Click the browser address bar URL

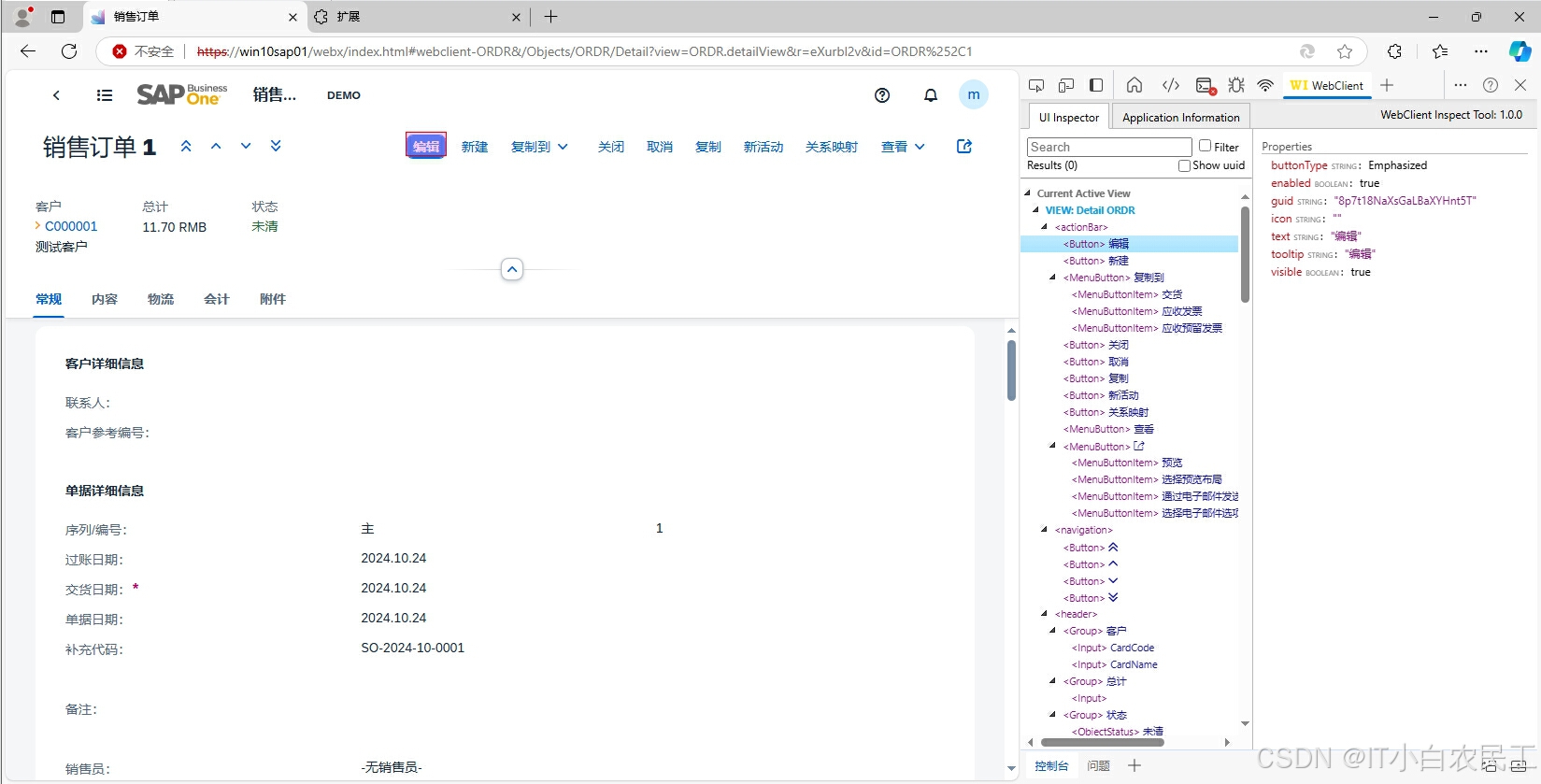pos(584,51)
